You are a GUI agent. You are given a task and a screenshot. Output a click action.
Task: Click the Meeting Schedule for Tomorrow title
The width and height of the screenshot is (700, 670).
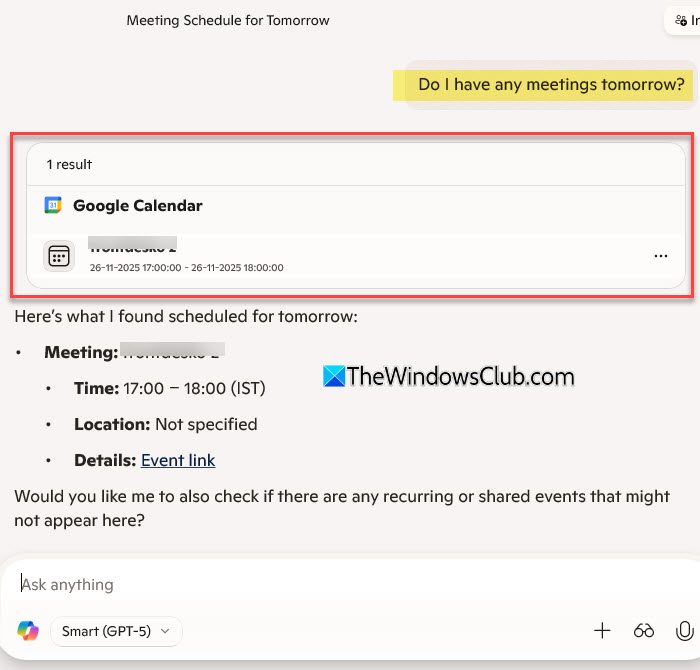coord(228,21)
